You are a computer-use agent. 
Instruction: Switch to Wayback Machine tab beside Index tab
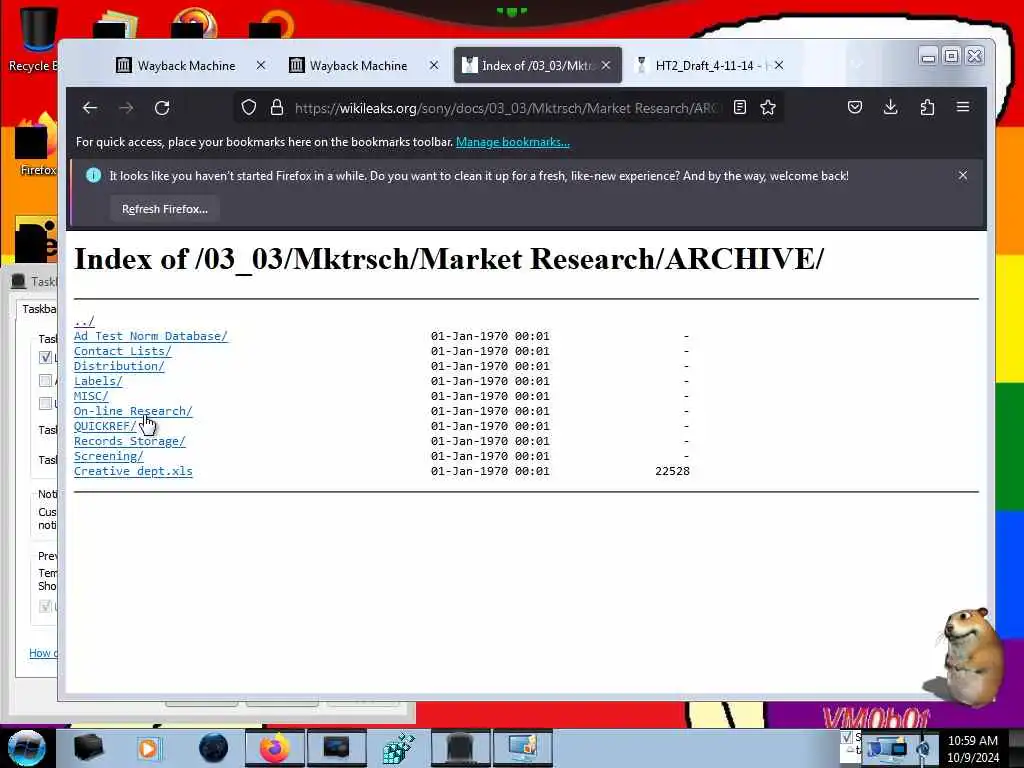[x=358, y=65]
